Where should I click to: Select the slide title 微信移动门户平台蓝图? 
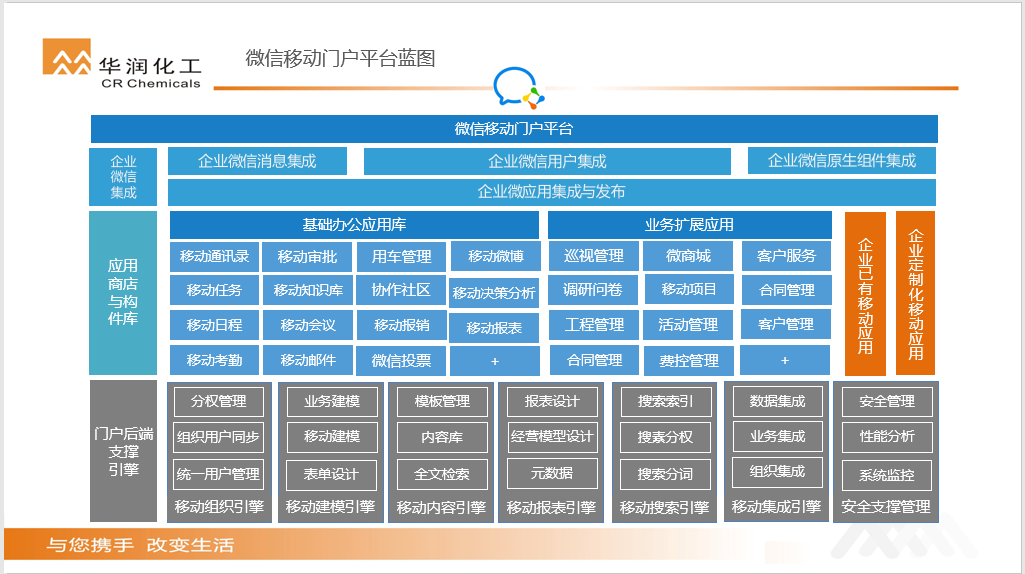tap(340, 58)
